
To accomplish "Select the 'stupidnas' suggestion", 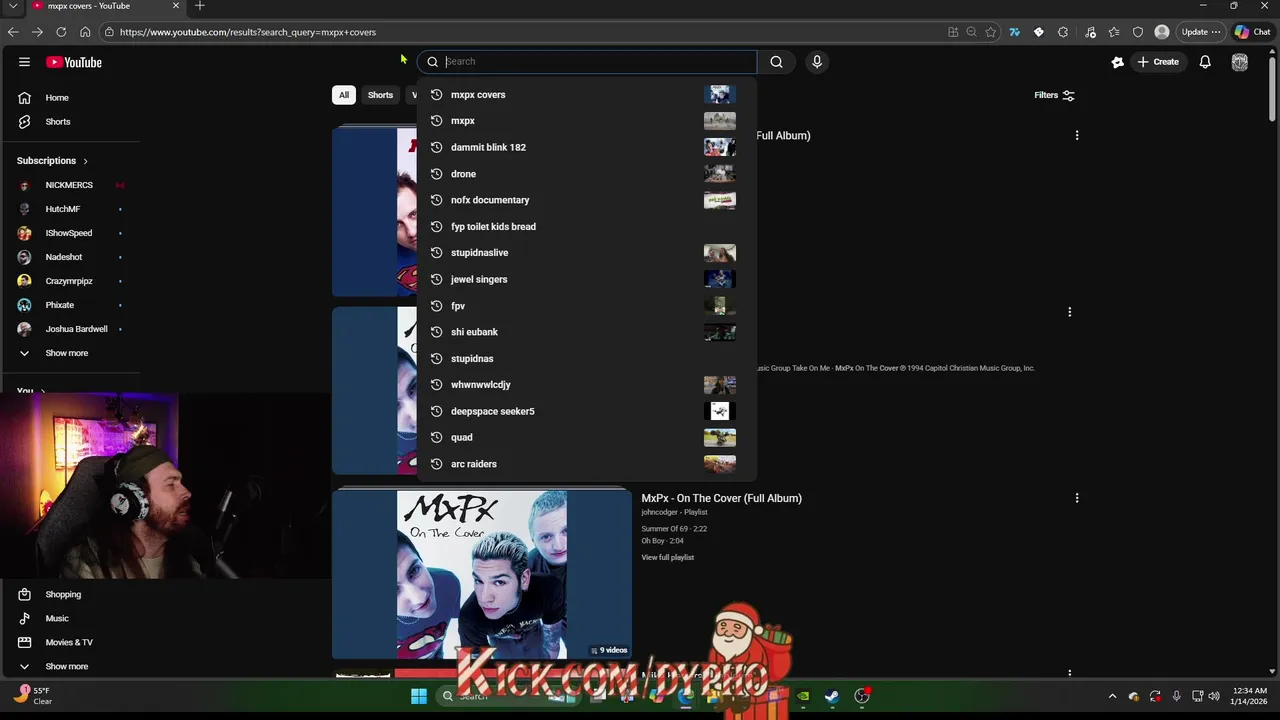I will (587, 358).
